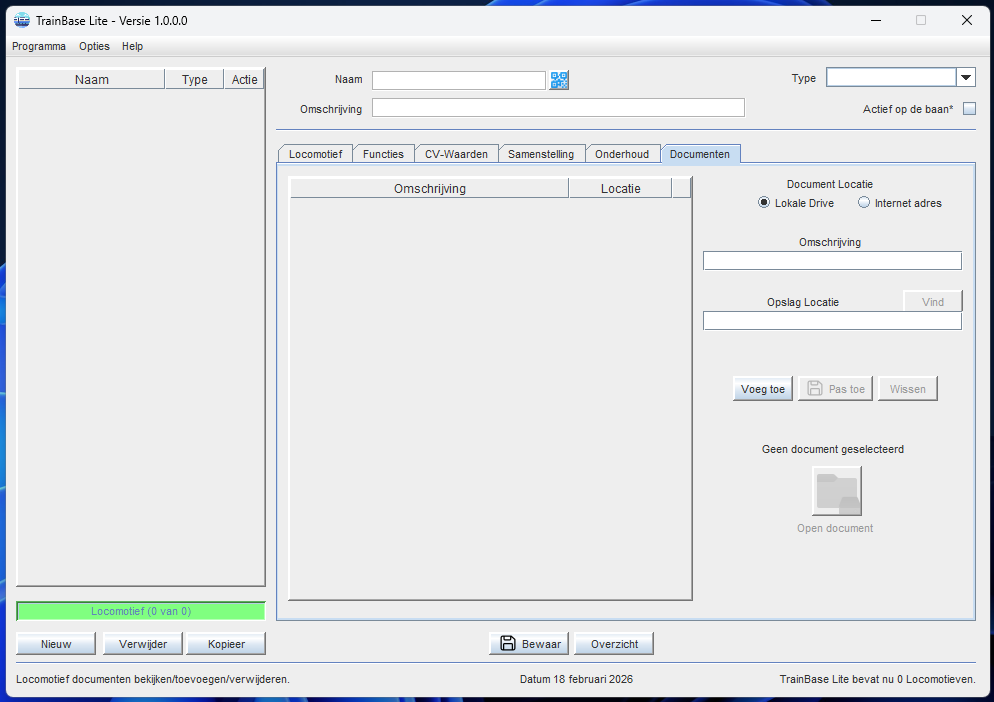Open the Programma menu

coord(39,46)
